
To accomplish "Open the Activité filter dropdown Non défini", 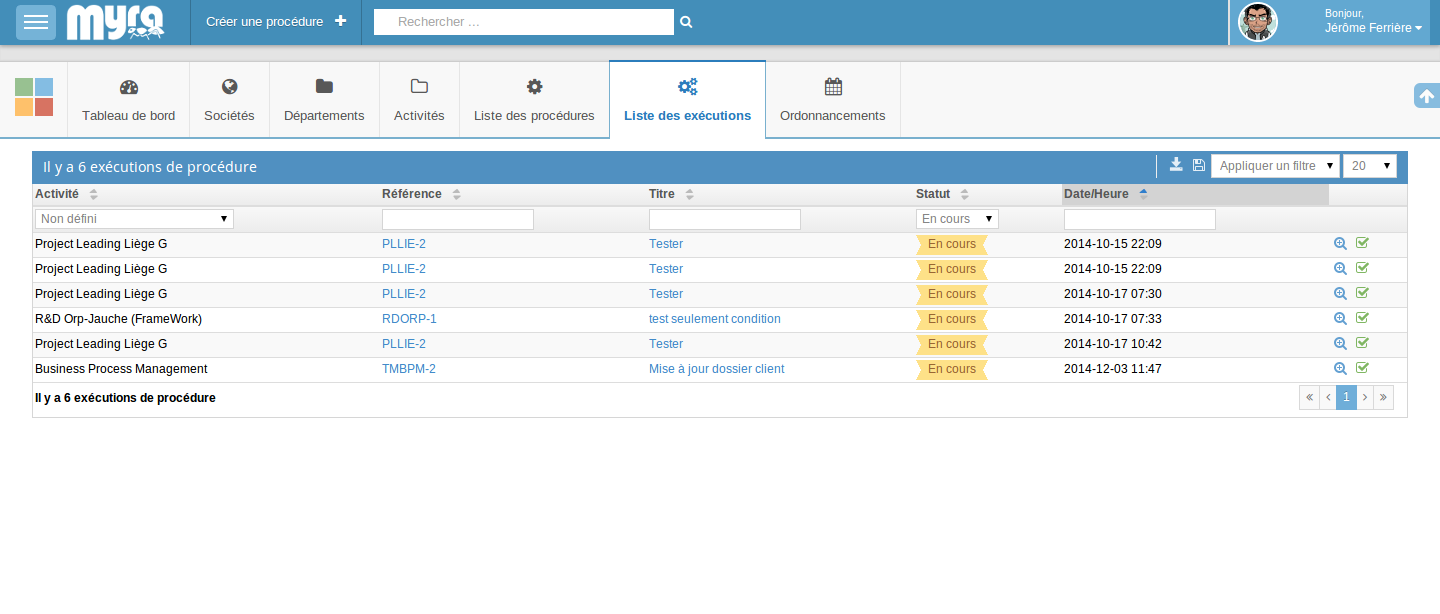I will pos(134,218).
